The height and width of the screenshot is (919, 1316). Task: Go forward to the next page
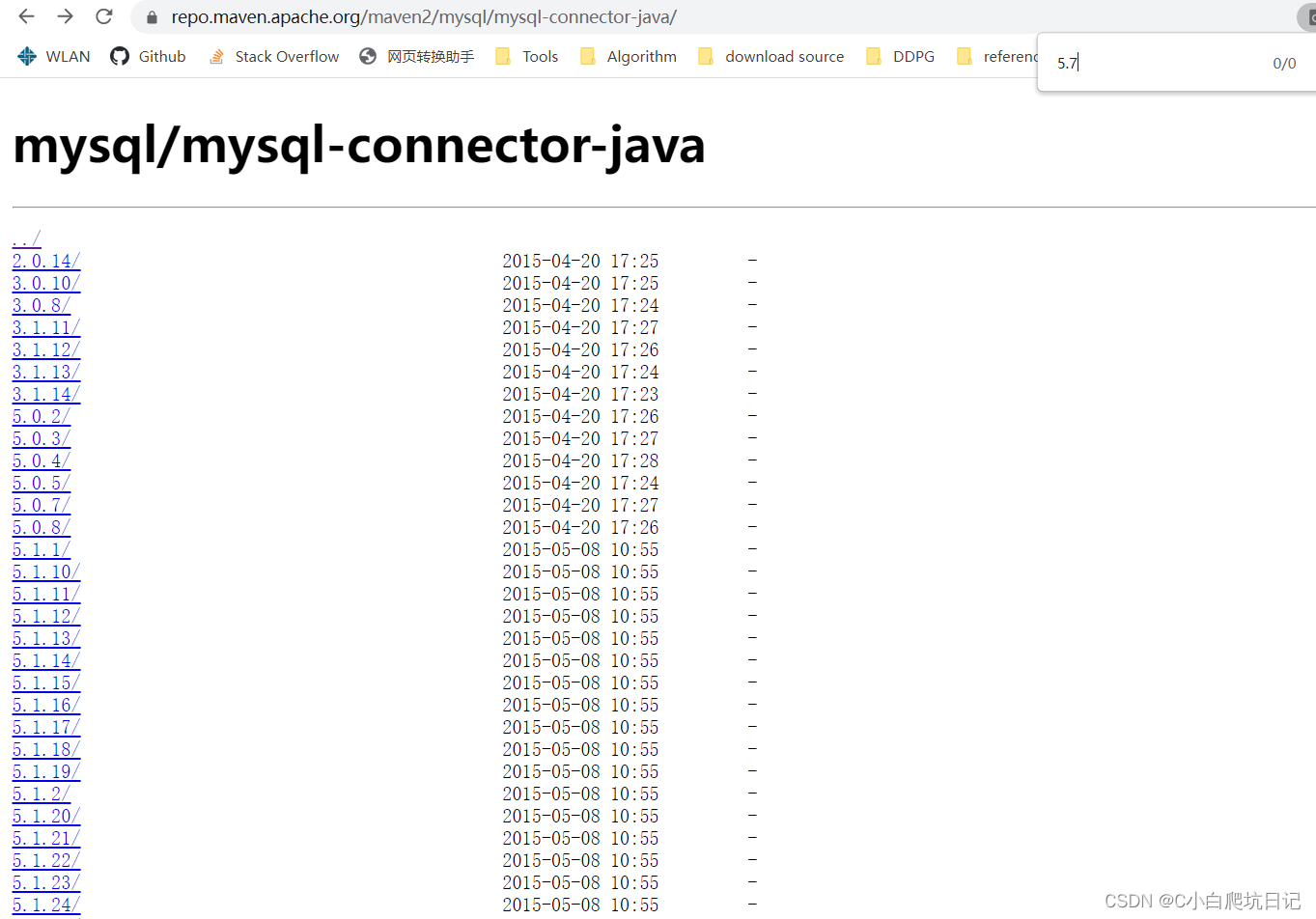[x=65, y=16]
